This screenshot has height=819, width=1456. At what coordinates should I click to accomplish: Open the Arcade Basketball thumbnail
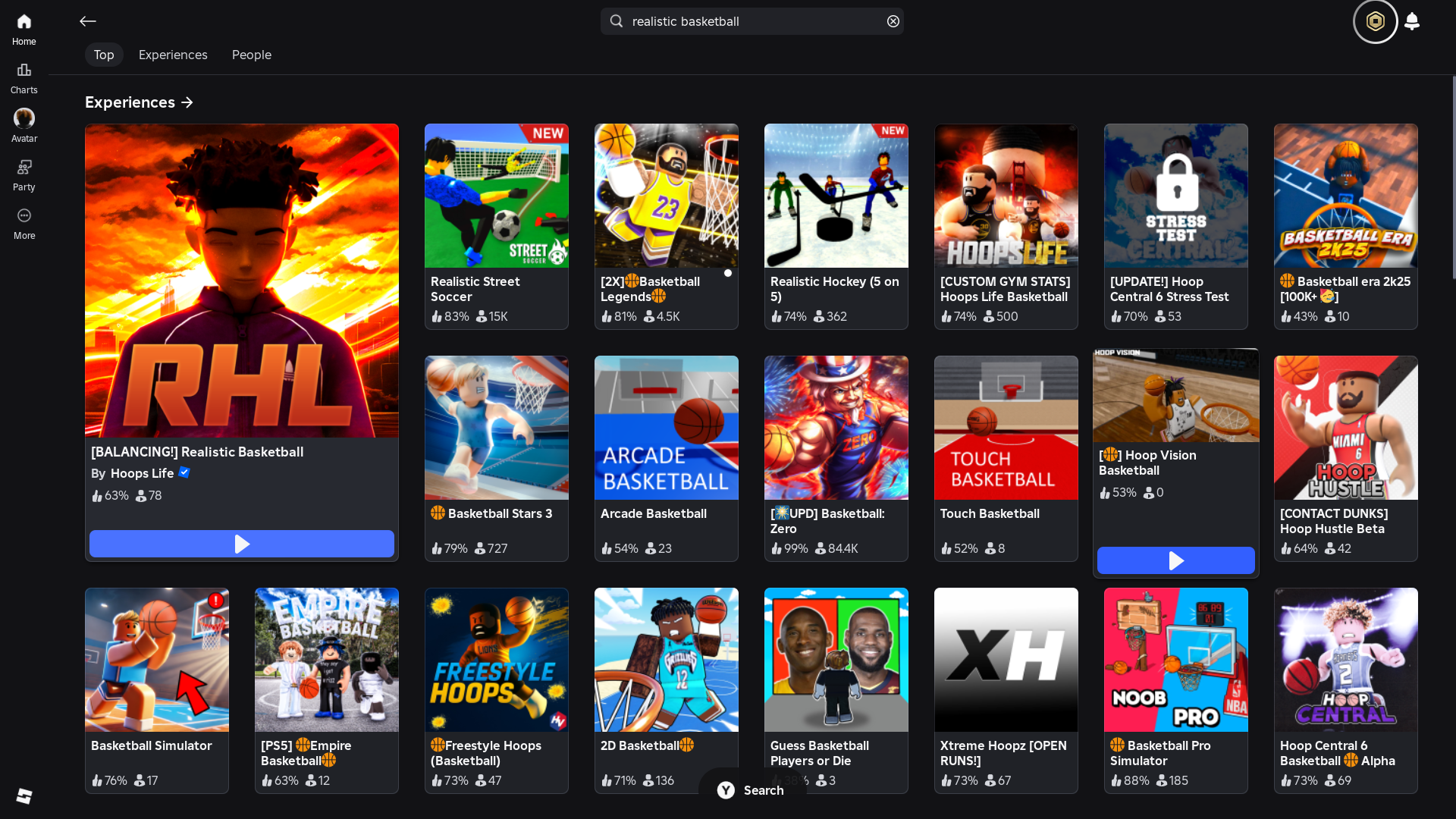(667, 428)
